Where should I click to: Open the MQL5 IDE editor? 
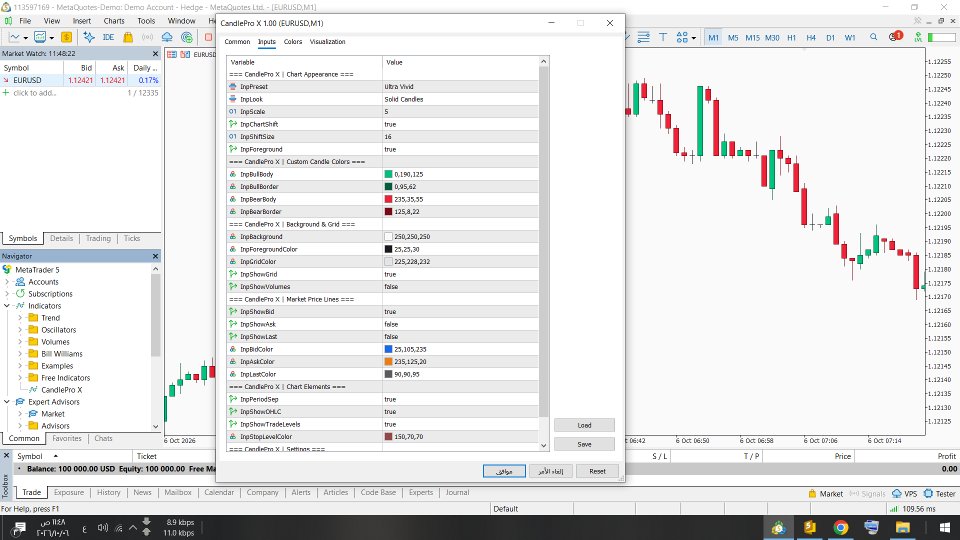pyautogui.click(x=108, y=37)
